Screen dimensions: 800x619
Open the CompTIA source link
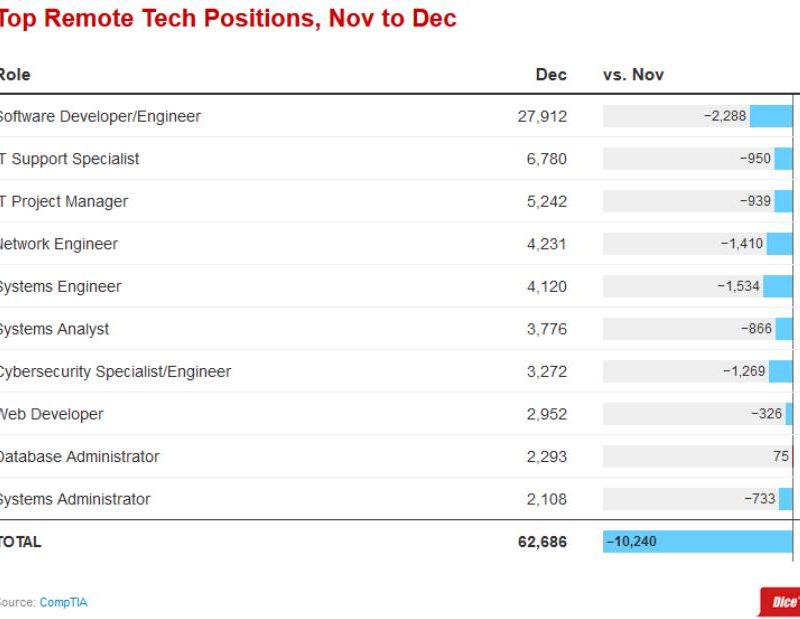point(64,602)
